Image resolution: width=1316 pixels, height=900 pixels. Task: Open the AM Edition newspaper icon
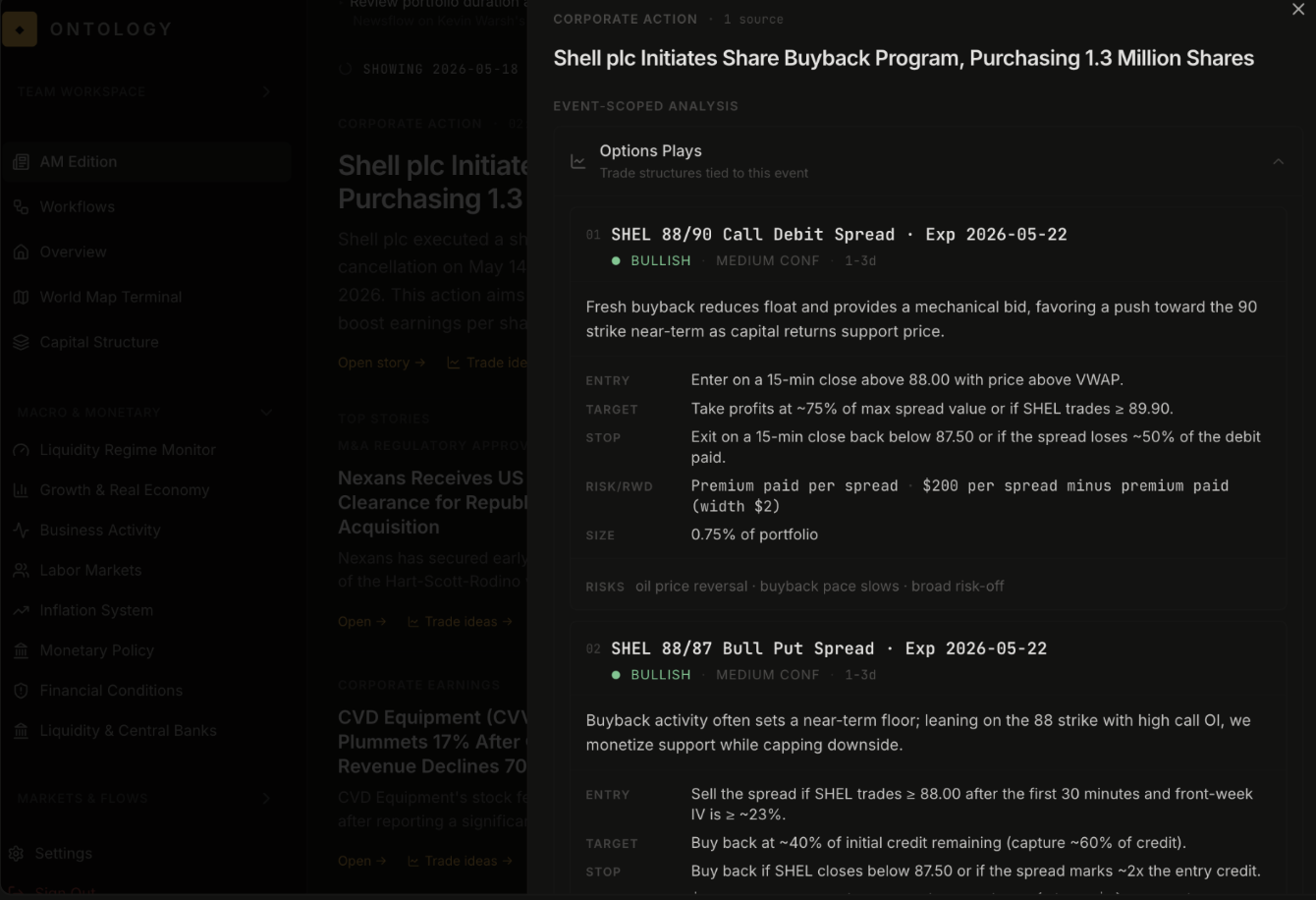[x=21, y=162]
